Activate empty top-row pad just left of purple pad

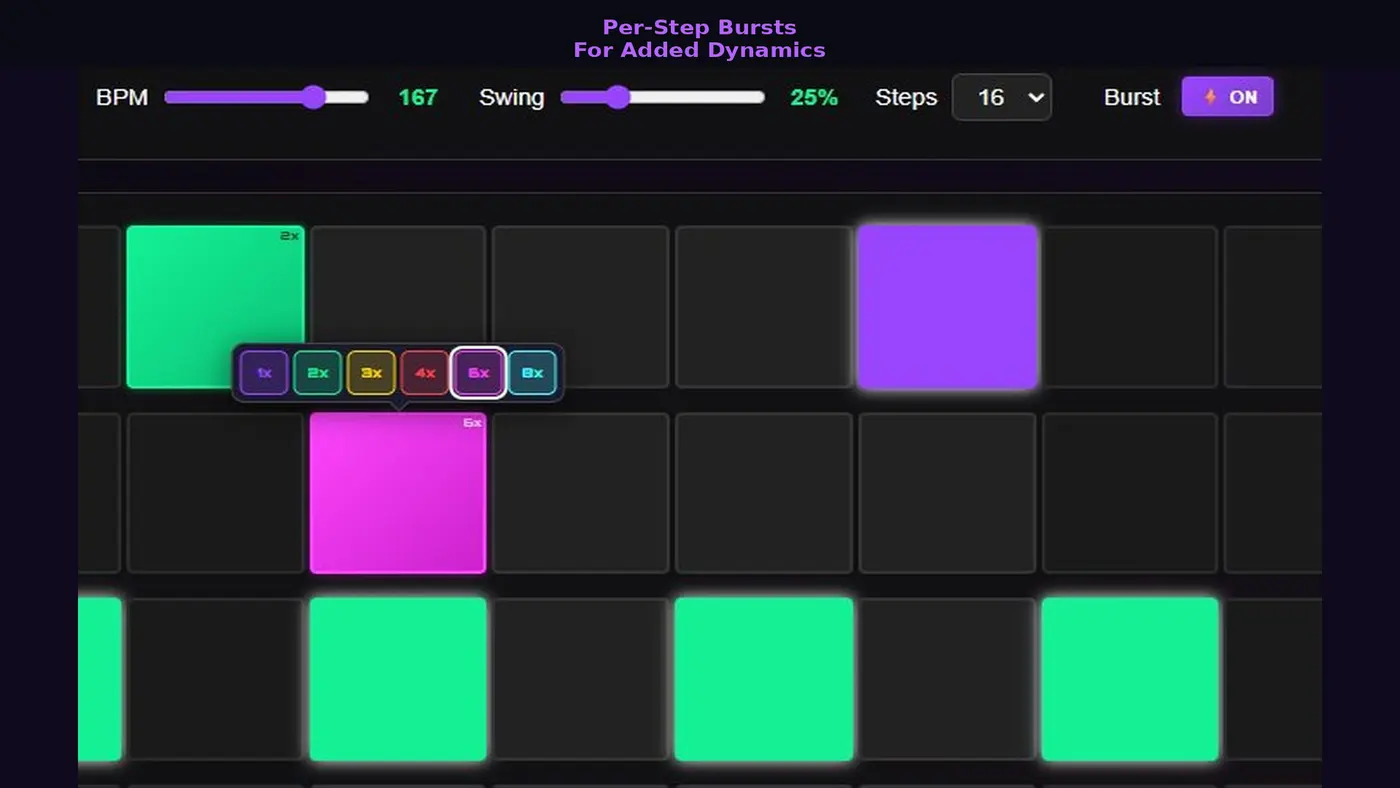(x=764, y=306)
